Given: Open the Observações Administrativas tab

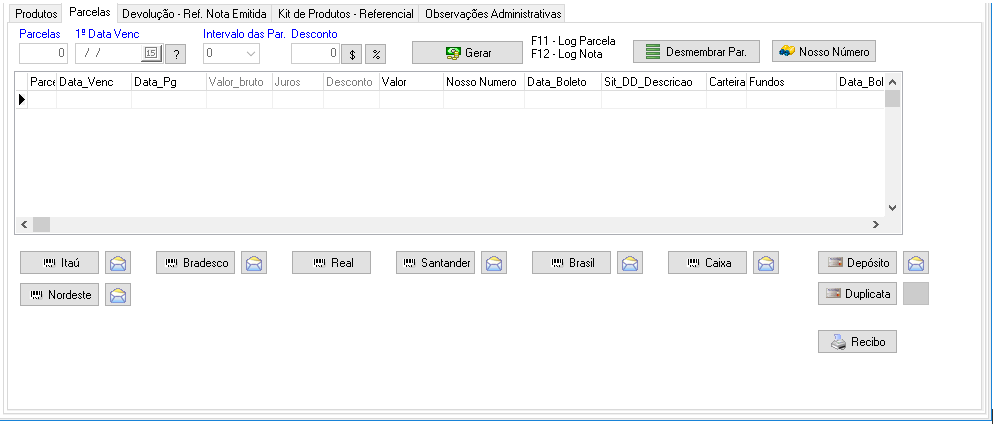Looking at the screenshot, I should pyautogui.click(x=492, y=14).
